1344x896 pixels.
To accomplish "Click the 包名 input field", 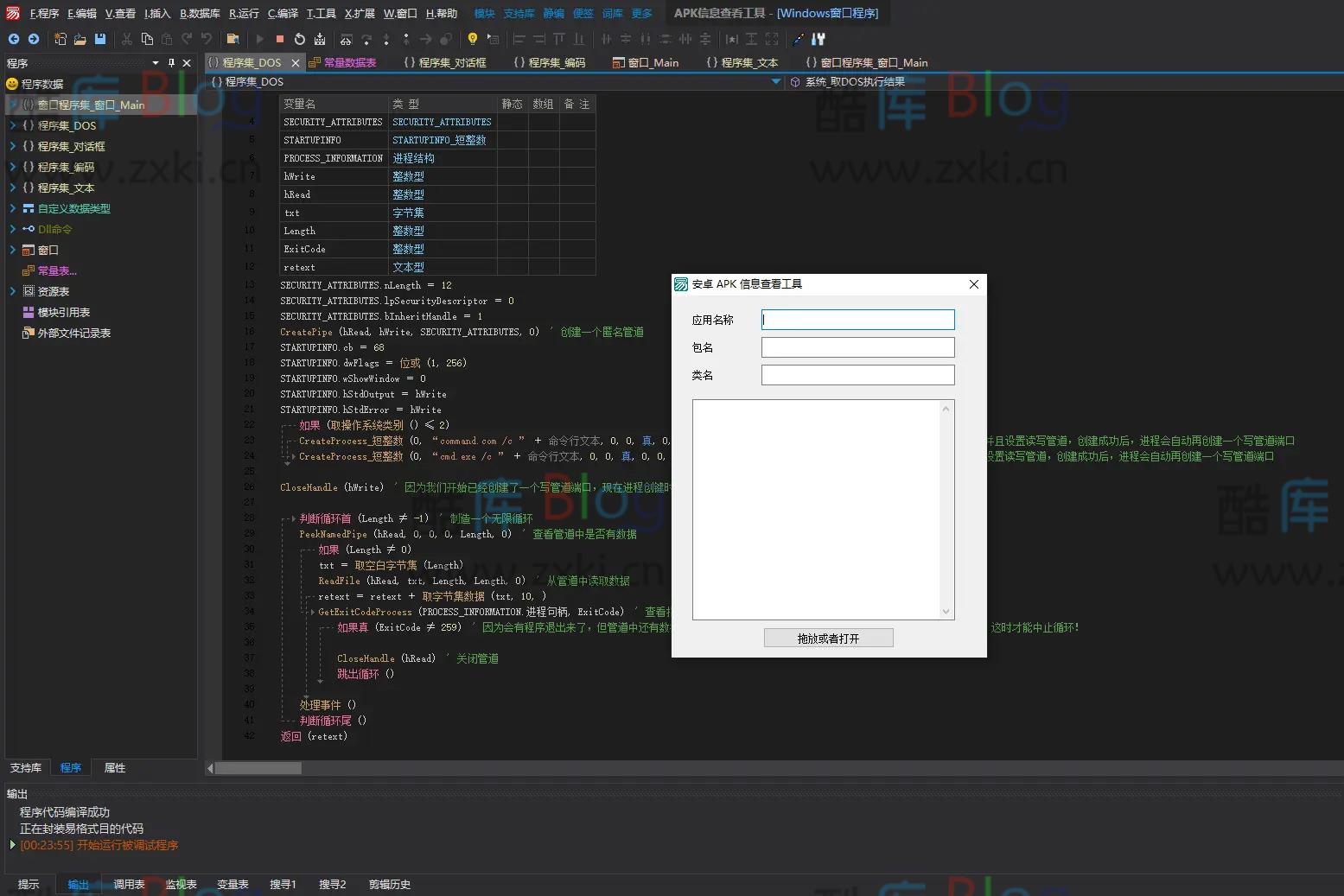I will pos(857,347).
